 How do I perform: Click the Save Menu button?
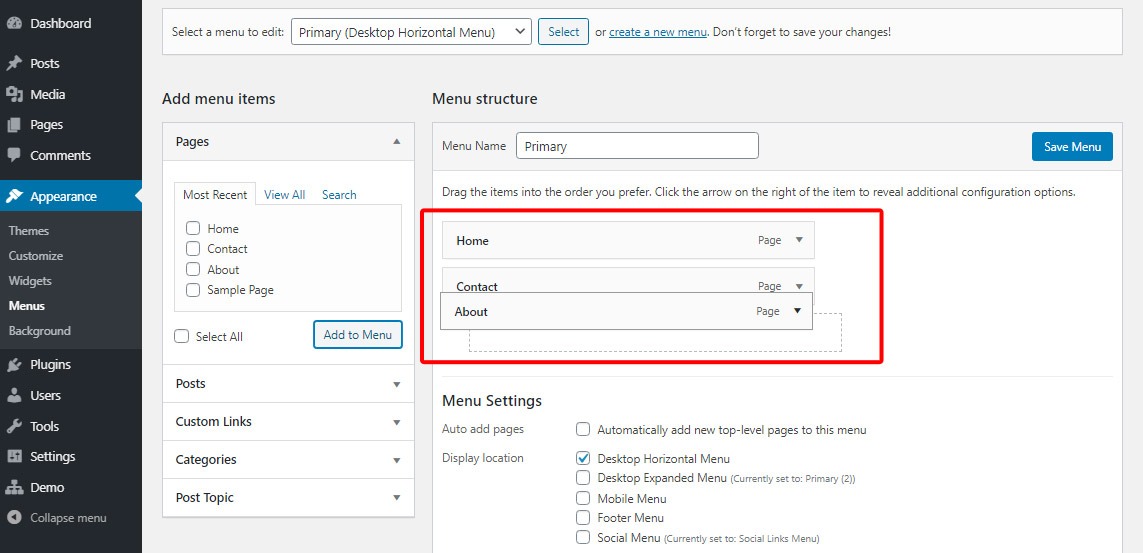click(1072, 146)
